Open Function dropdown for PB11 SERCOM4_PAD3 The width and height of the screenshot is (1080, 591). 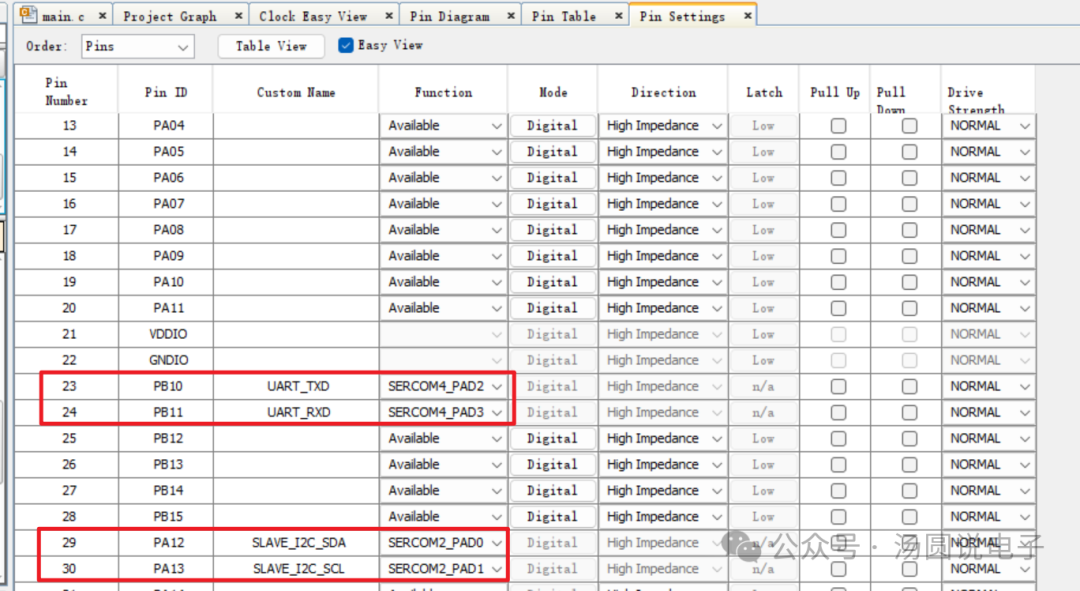443,413
